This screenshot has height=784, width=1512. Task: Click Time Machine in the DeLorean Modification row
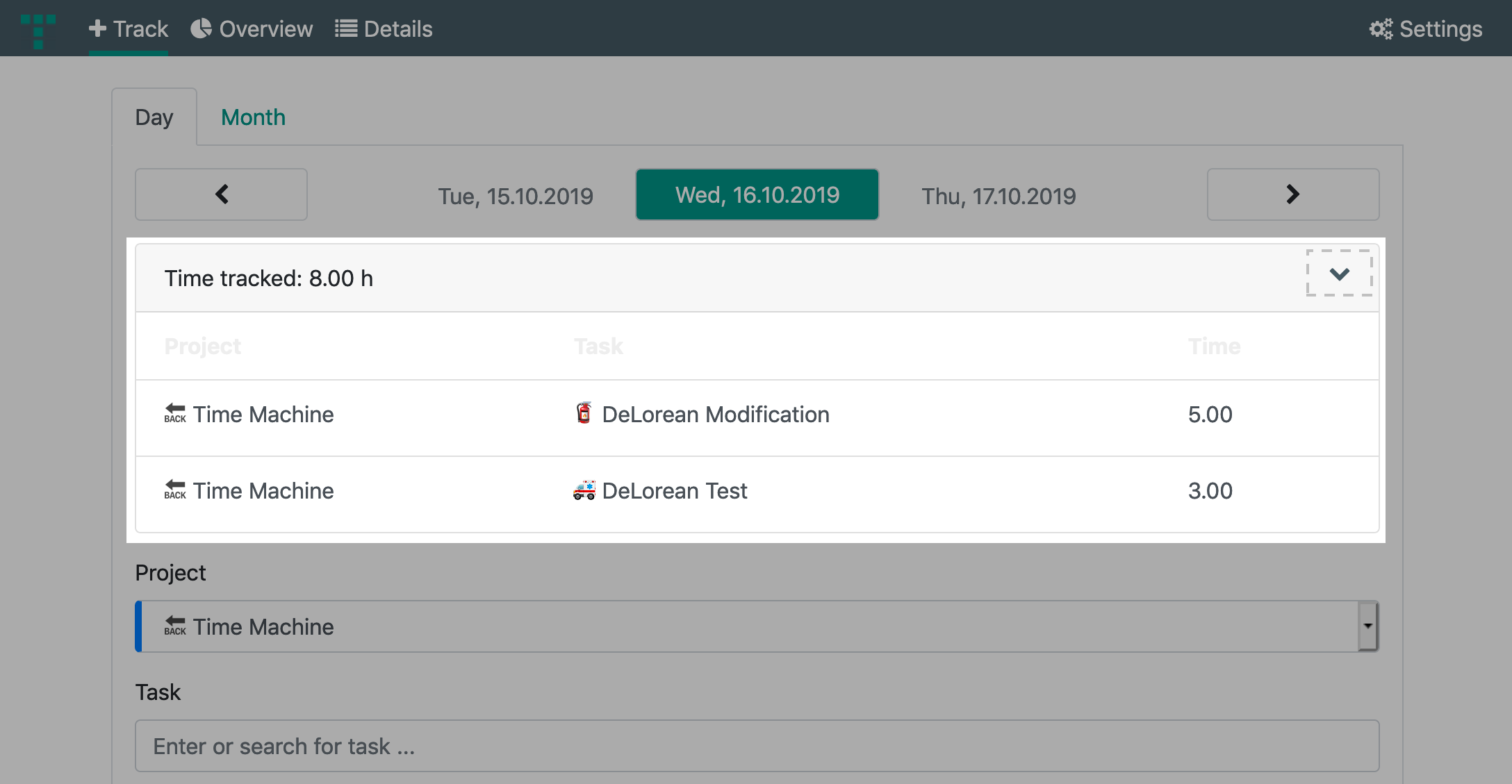(x=263, y=414)
